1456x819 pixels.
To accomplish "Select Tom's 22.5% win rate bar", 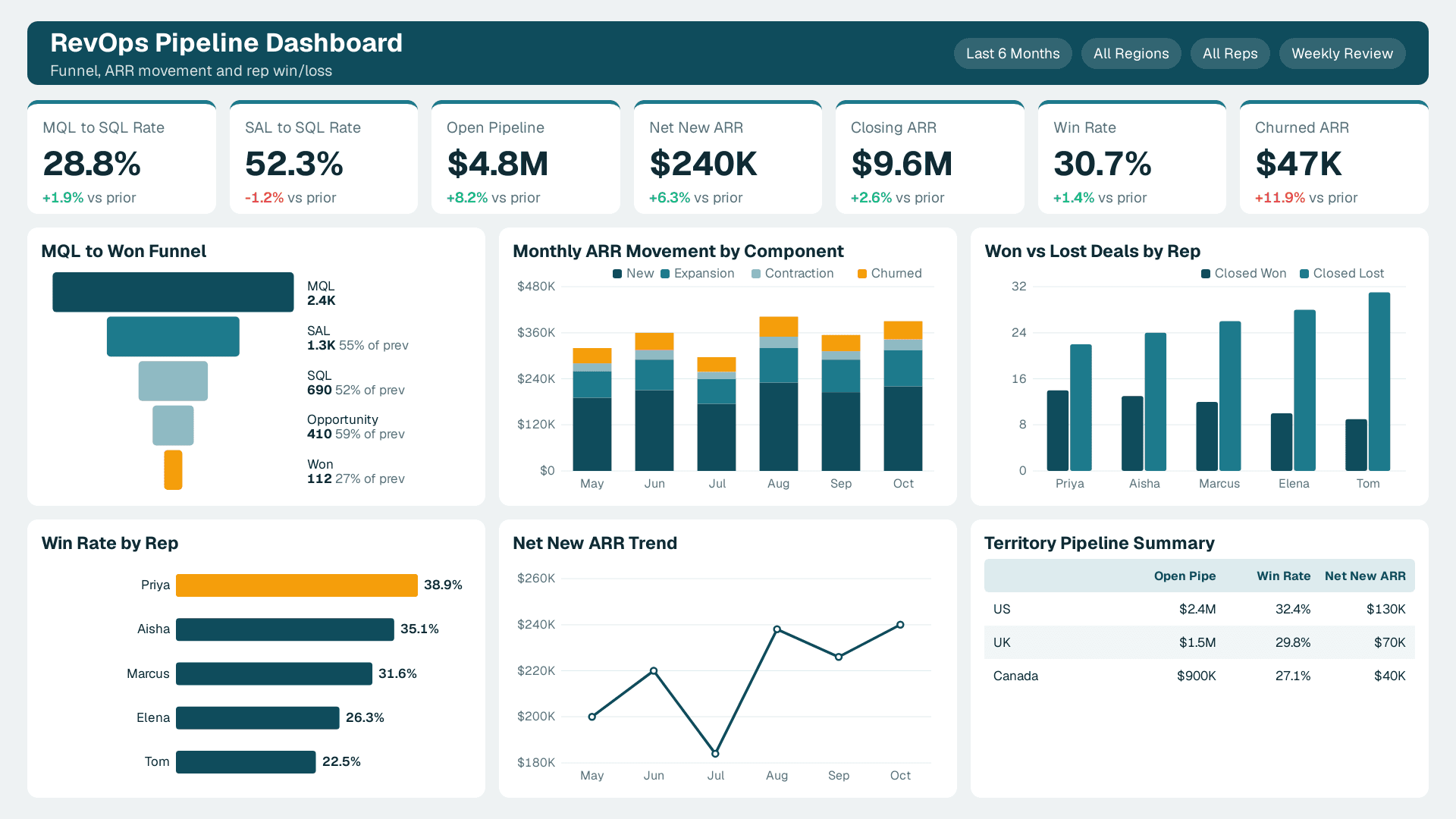I will (246, 762).
